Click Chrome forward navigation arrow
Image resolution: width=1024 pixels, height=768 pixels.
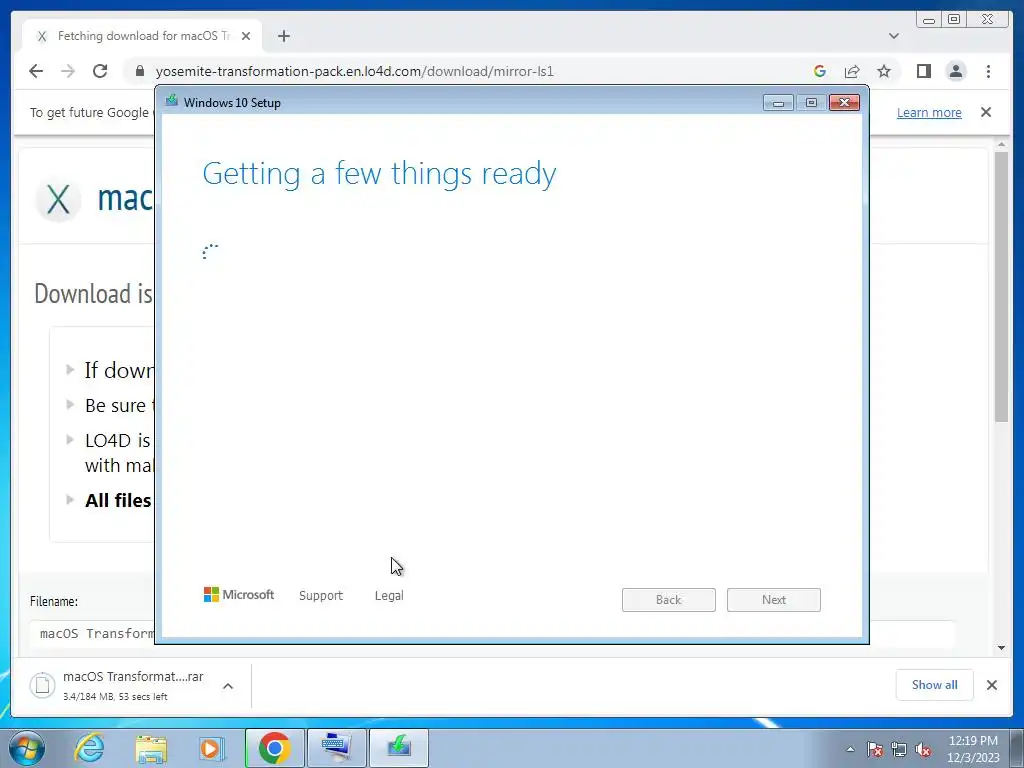[x=68, y=71]
